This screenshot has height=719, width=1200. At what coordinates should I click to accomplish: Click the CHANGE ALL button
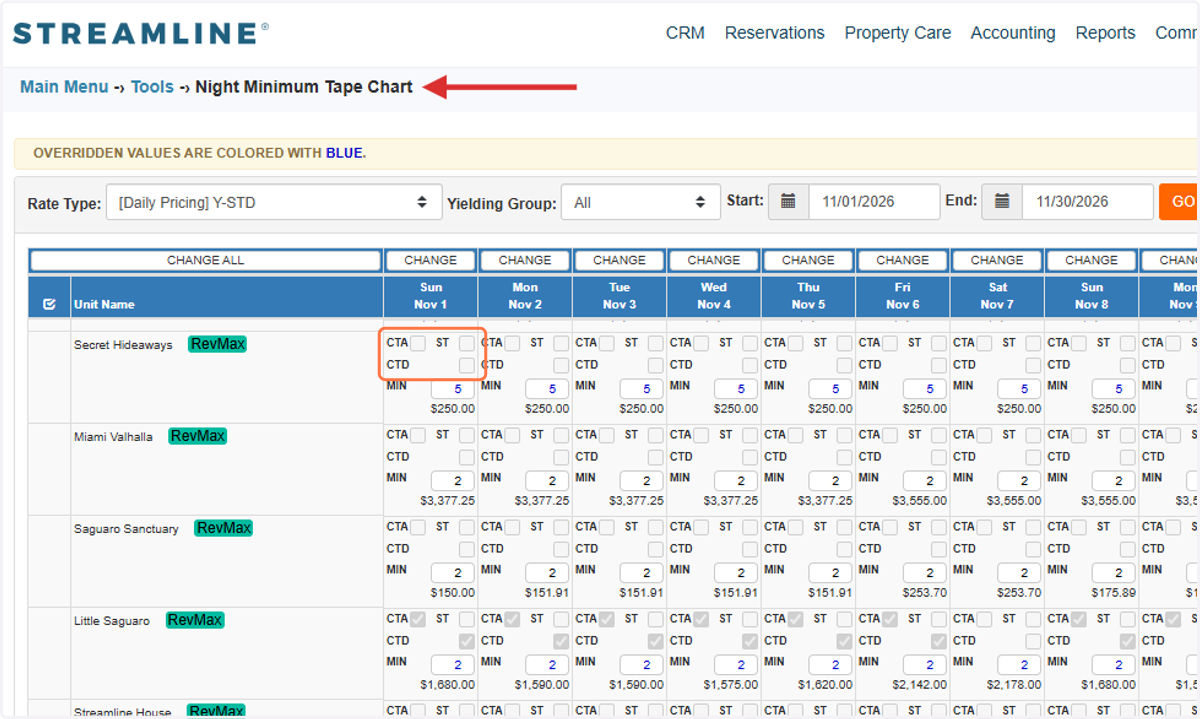205,260
